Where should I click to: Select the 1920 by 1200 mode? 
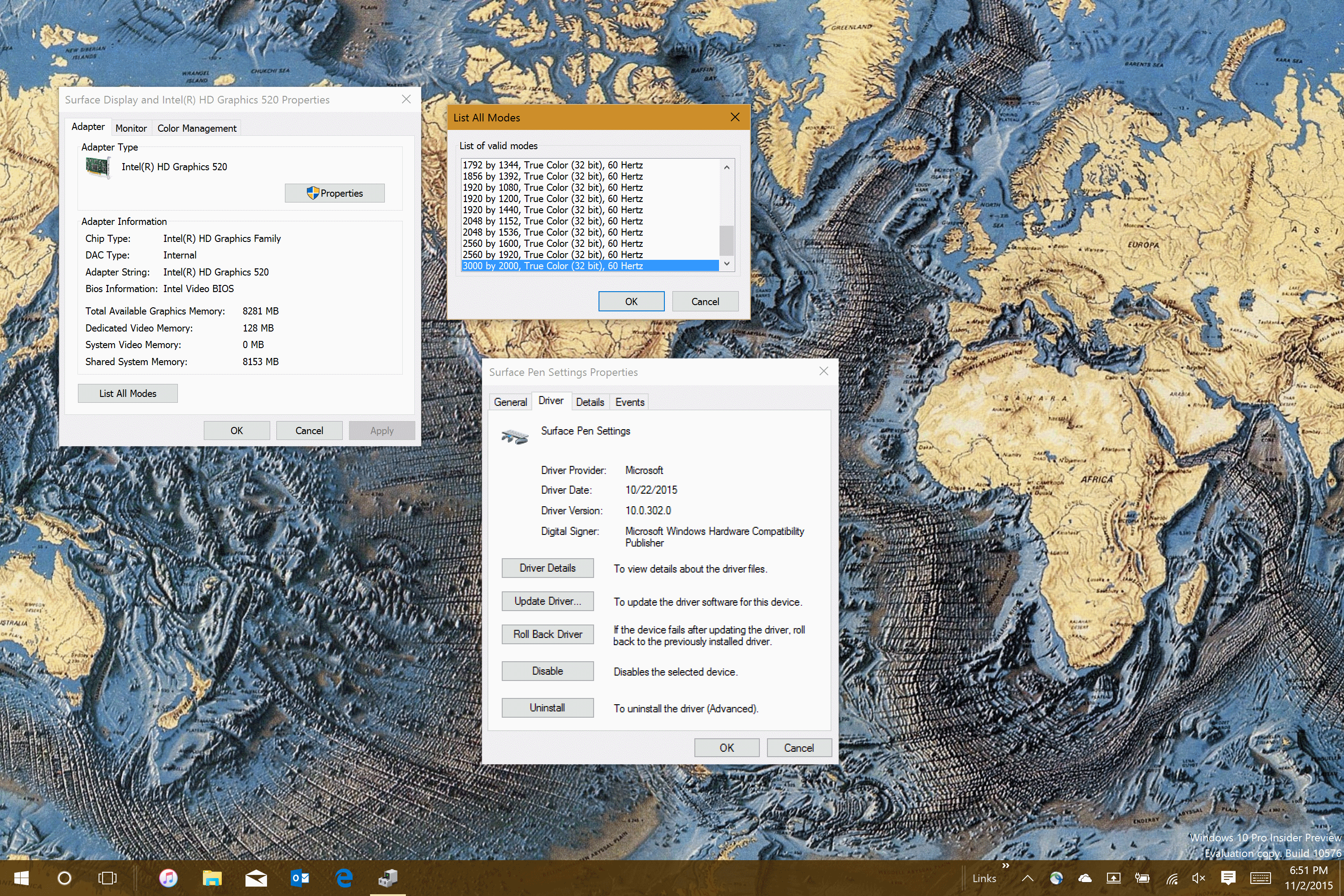pyautogui.click(x=590, y=199)
